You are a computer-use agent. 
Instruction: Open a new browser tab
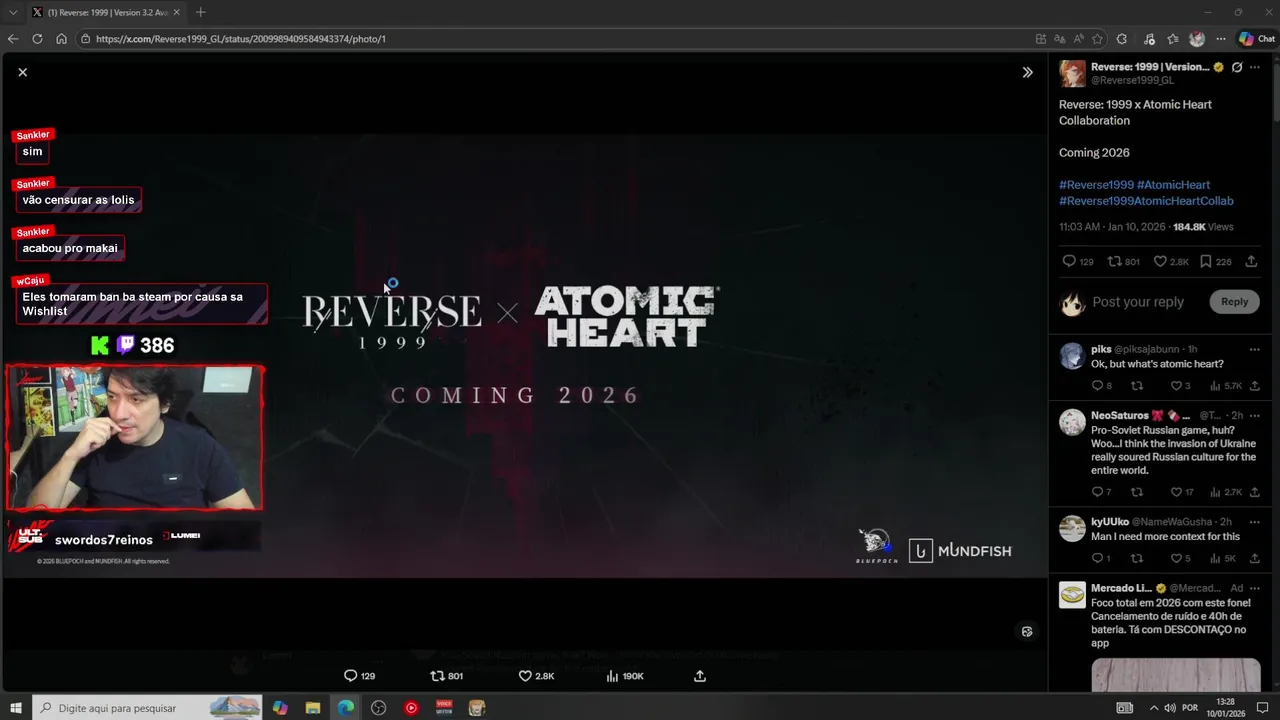(x=200, y=12)
